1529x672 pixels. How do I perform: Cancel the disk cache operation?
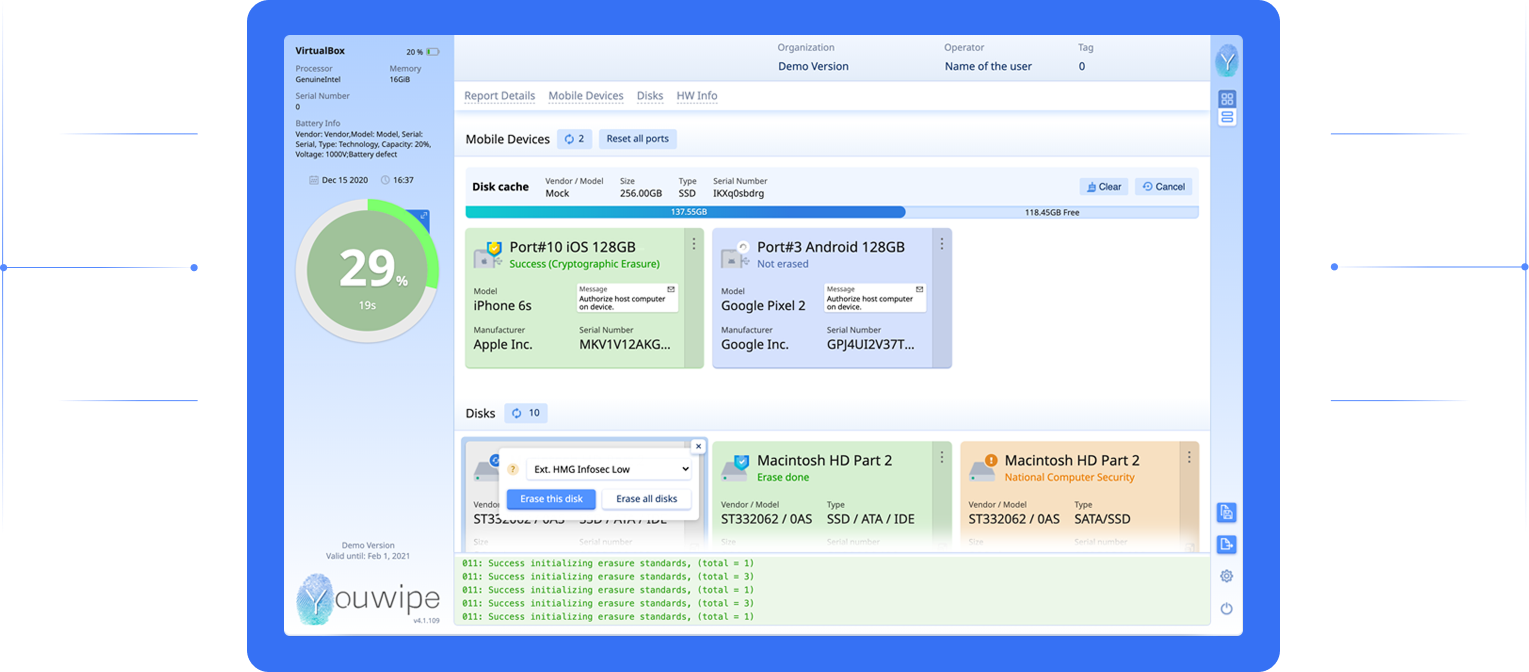1164,187
